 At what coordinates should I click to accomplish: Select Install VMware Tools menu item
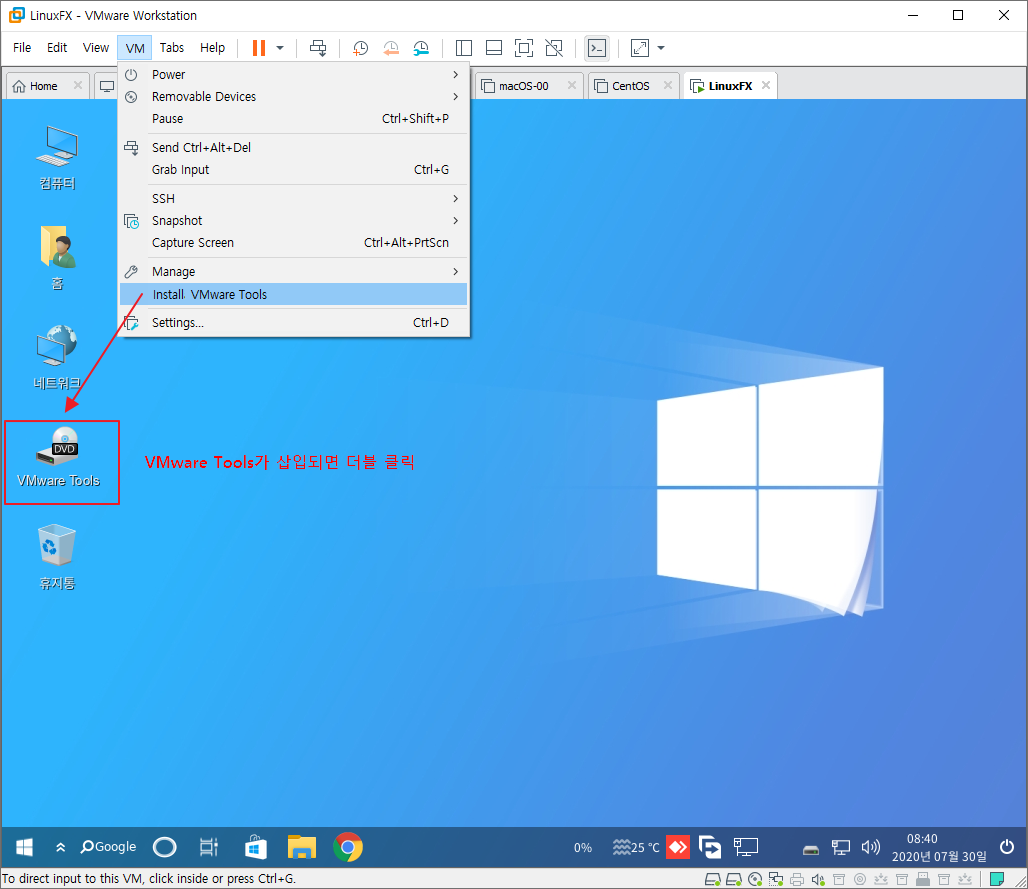[x=294, y=294]
